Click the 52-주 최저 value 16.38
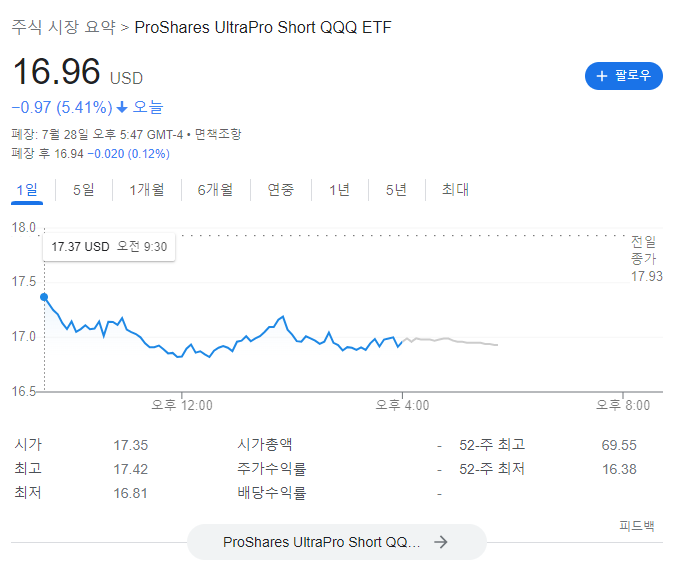Image resolution: width=673 pixels, height=584 pixels. [x=619, y=469]
